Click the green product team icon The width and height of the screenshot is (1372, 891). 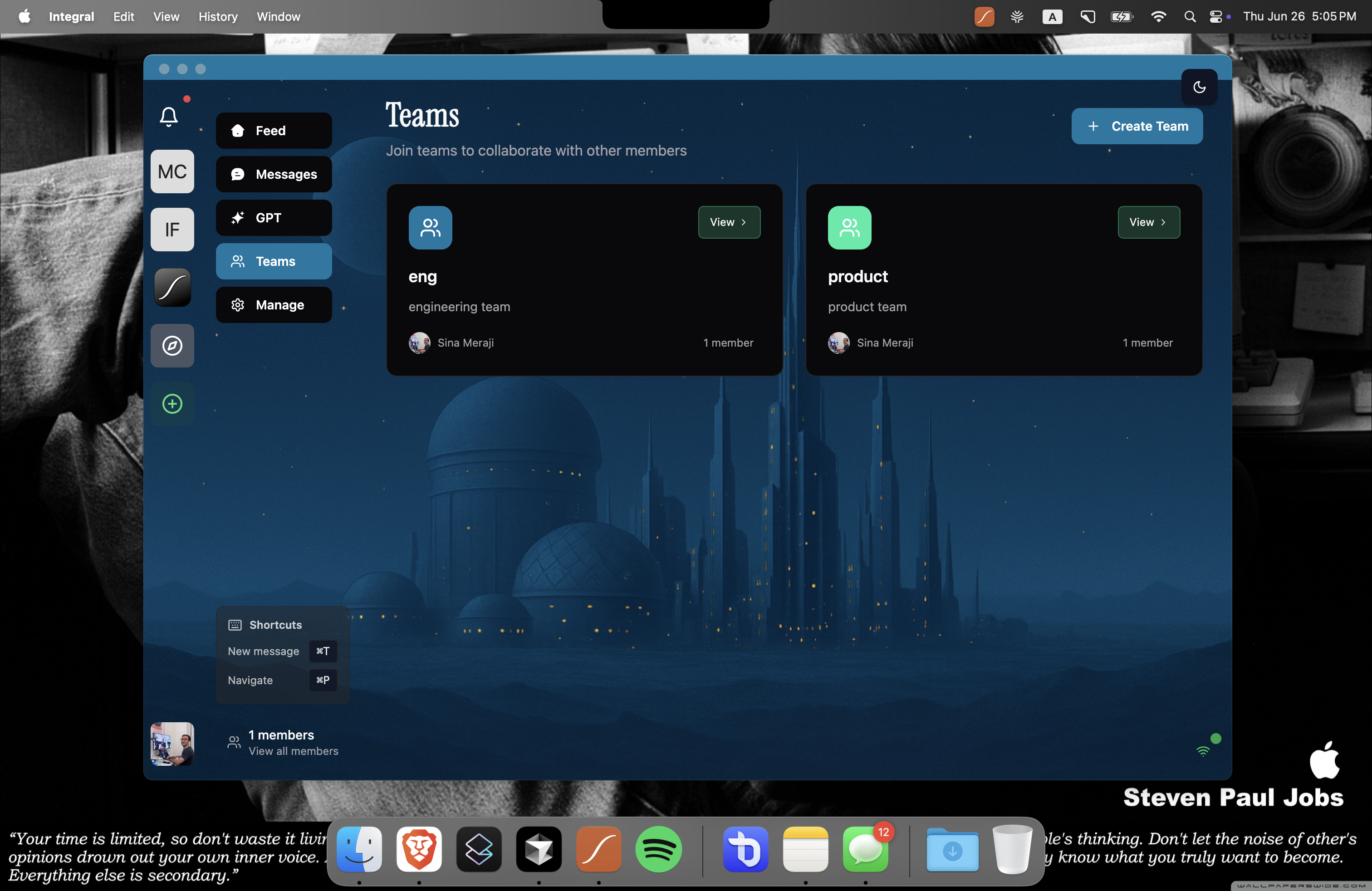pos(849,228)
